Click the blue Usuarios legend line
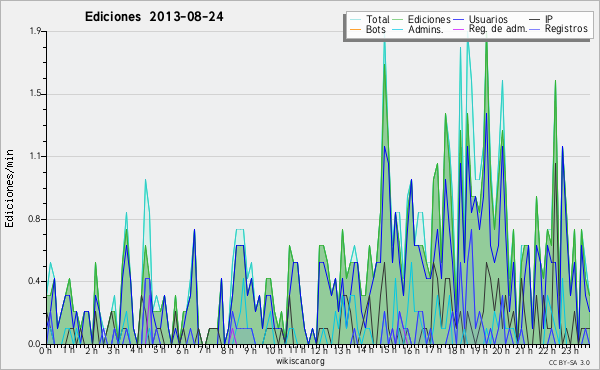Screen dimensions: 600x370 [458, 20]
